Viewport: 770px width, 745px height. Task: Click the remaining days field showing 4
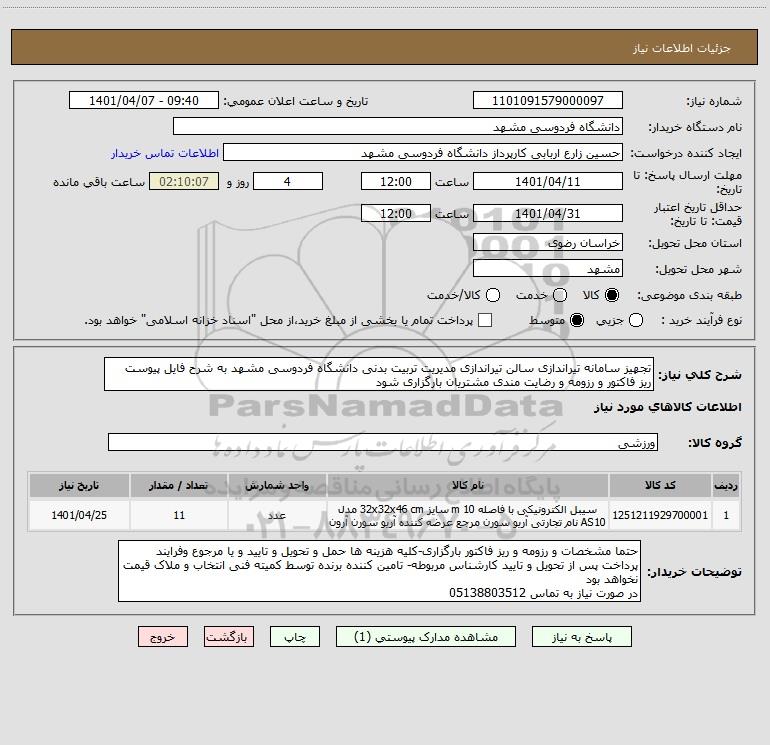(288, 181)
